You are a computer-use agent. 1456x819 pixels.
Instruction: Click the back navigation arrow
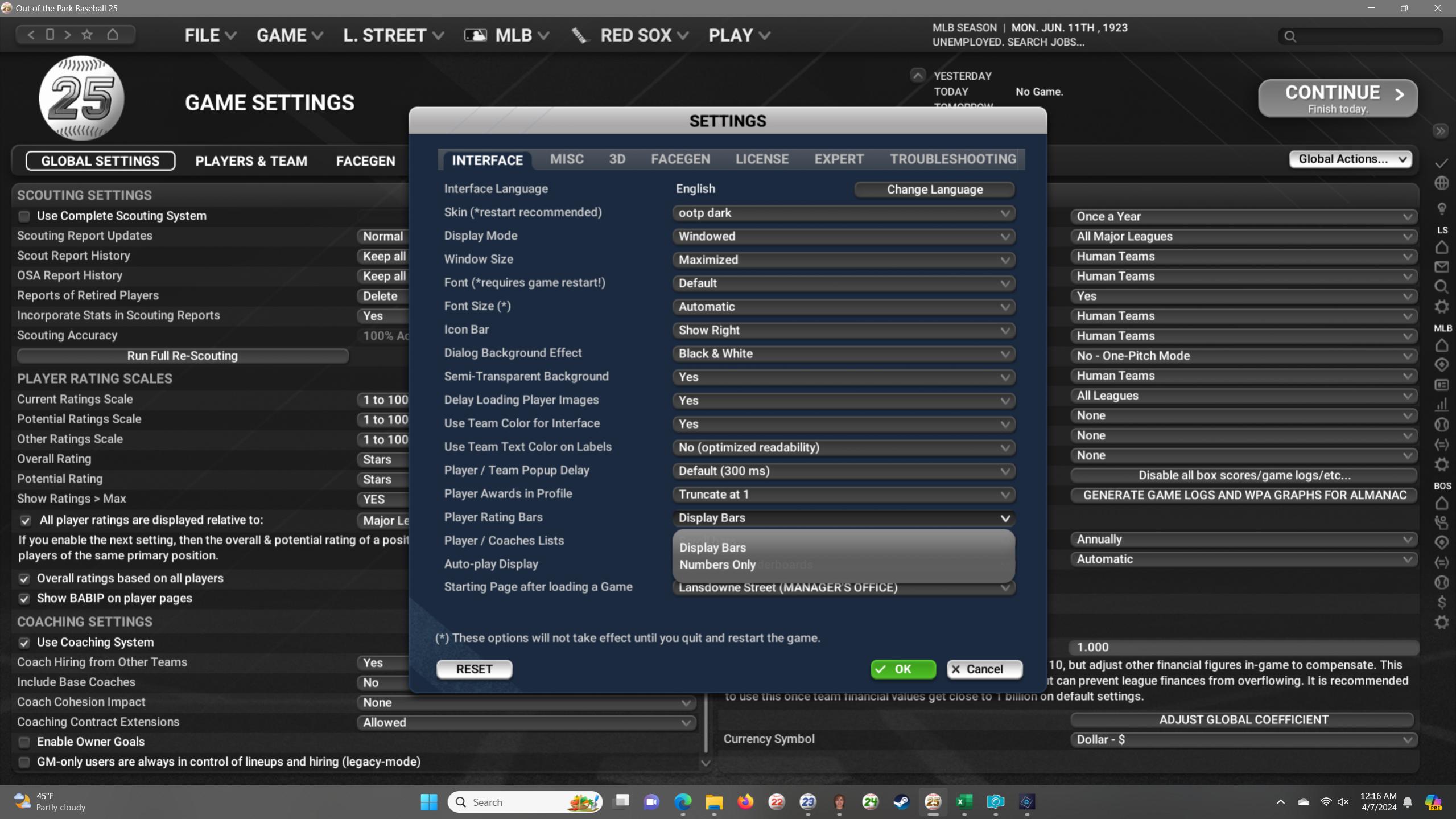pyautogui.click(x=31, y=35)
